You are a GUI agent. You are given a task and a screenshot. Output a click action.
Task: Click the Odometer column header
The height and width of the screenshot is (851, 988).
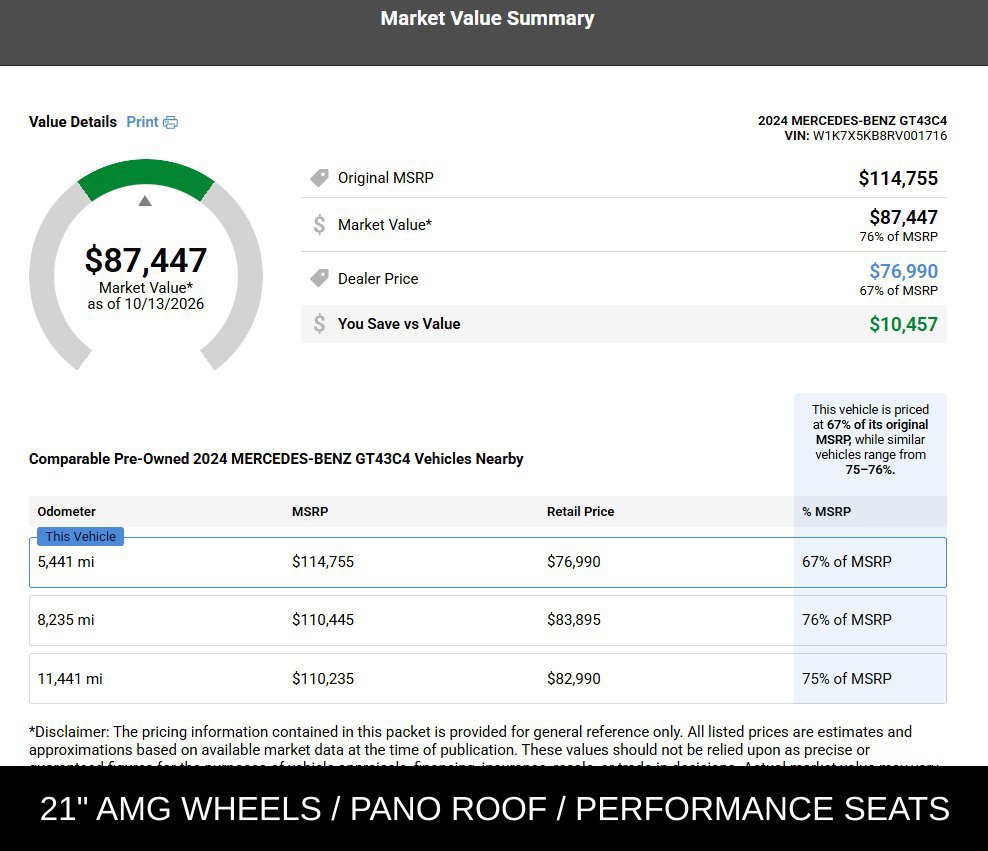point(66,511)
